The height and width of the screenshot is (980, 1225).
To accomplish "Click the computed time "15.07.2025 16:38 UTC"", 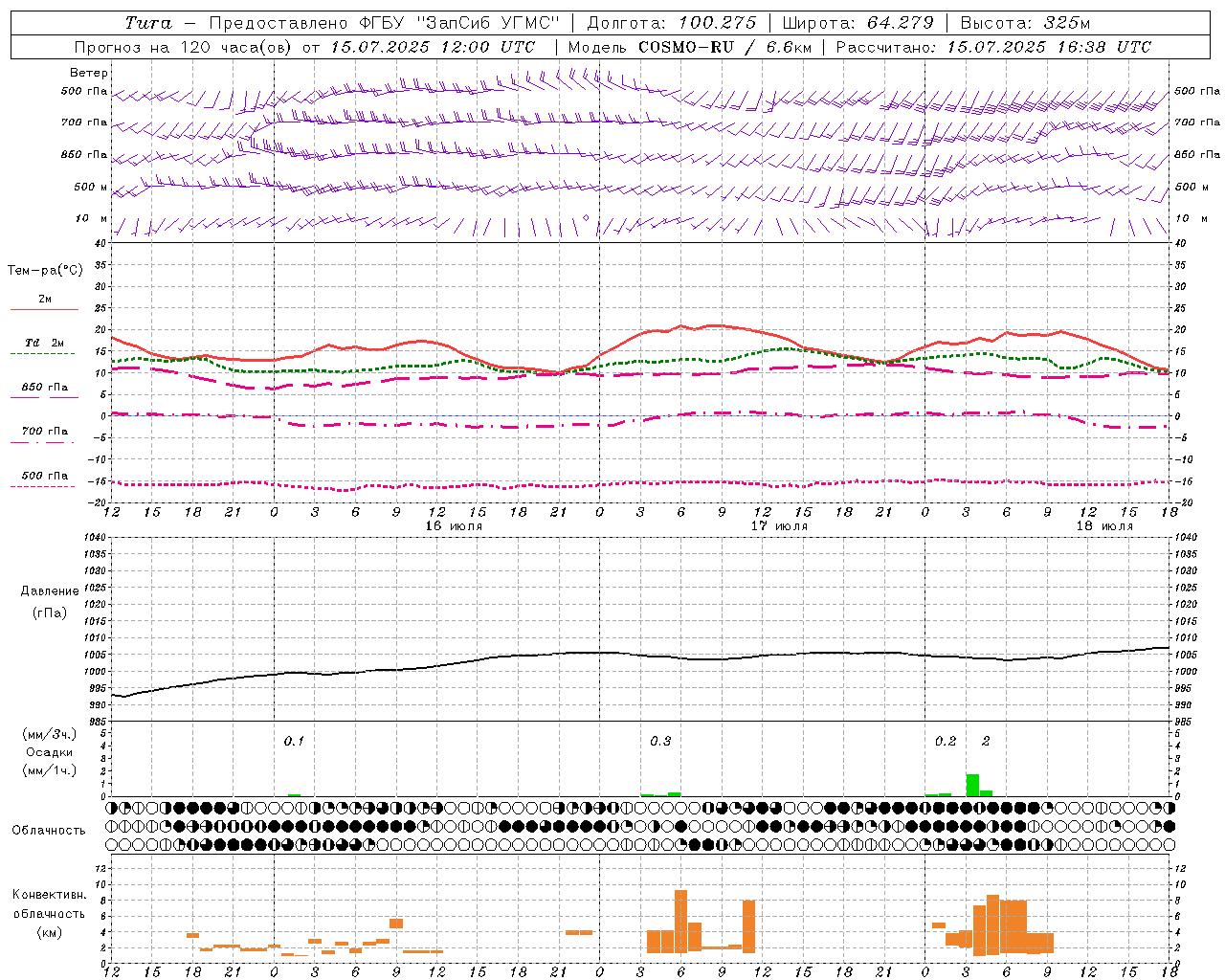I will point(1049,47).
